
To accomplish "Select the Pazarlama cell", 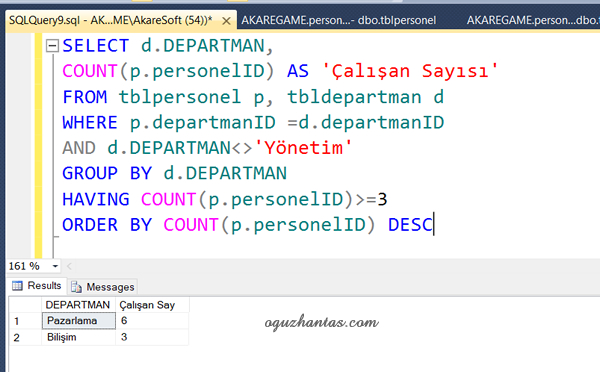I will point(78,321).
